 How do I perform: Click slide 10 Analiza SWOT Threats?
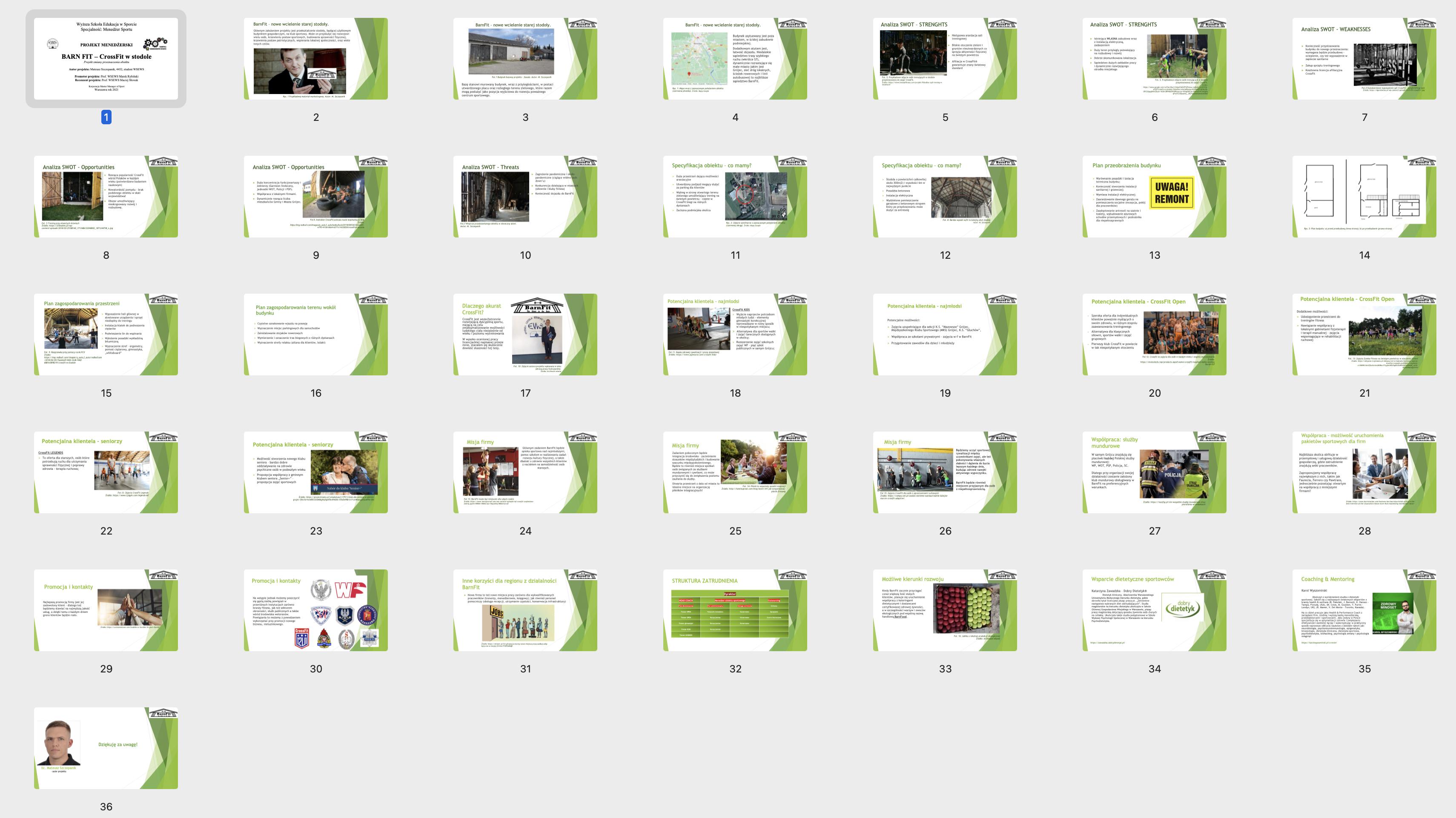pos(525,196)
